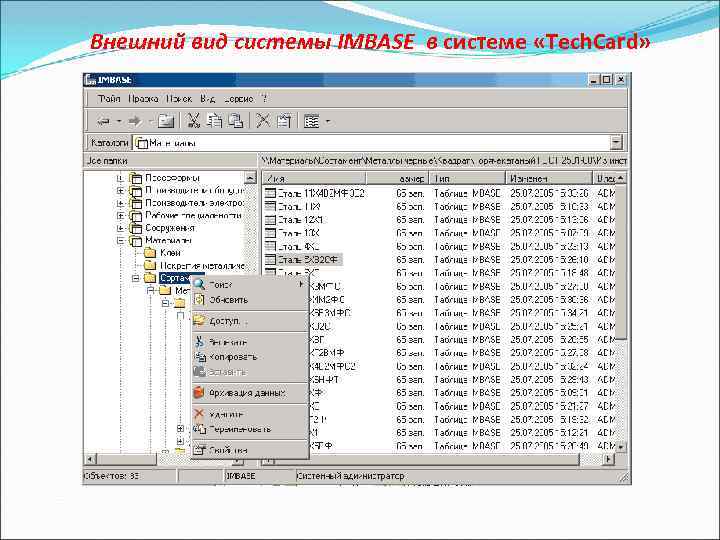Image resolution: width=720 pixels, height=540 pixels.
Task: Click the Системный администратор status text
Action: (x=351, y=476)
